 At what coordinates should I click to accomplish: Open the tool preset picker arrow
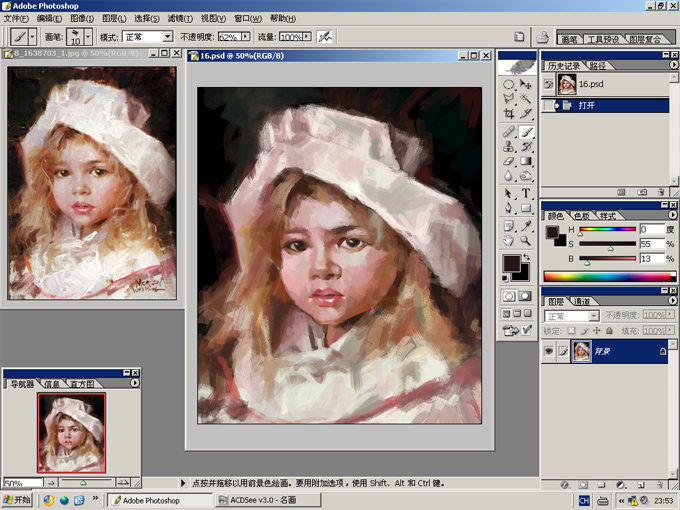(x=32, y=37)
